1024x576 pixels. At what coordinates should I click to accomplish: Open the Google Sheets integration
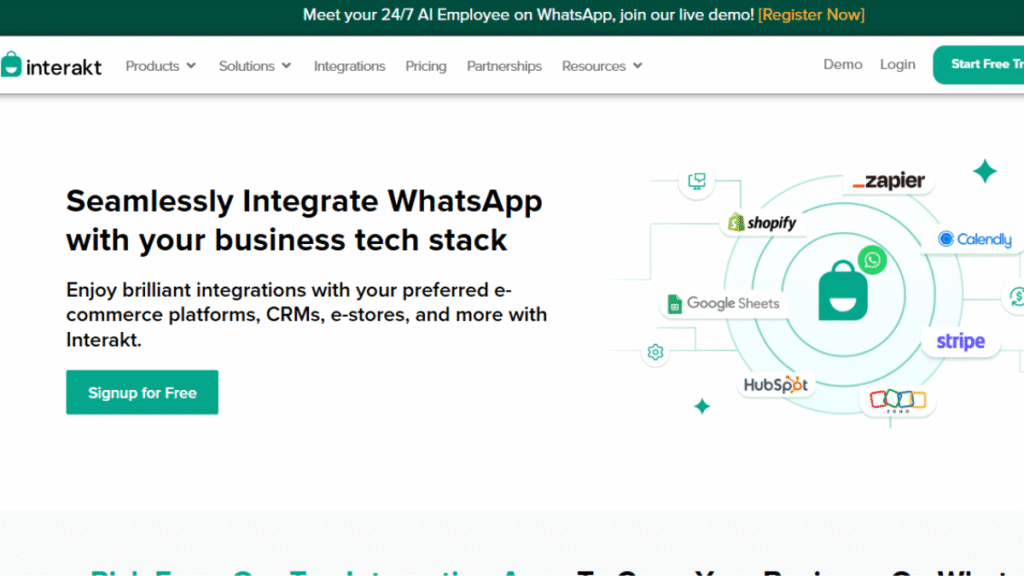point(723,303)
